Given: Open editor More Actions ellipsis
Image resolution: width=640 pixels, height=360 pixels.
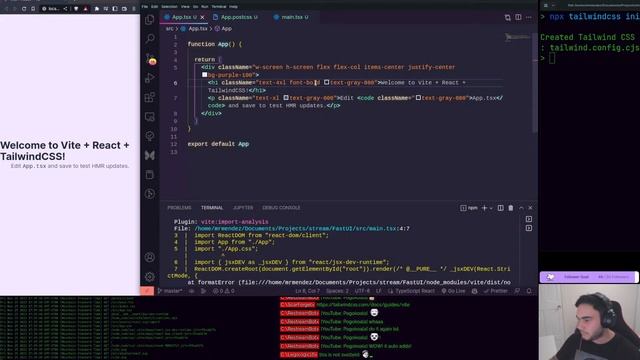Looking at the screenshot, I should point(529,18).
